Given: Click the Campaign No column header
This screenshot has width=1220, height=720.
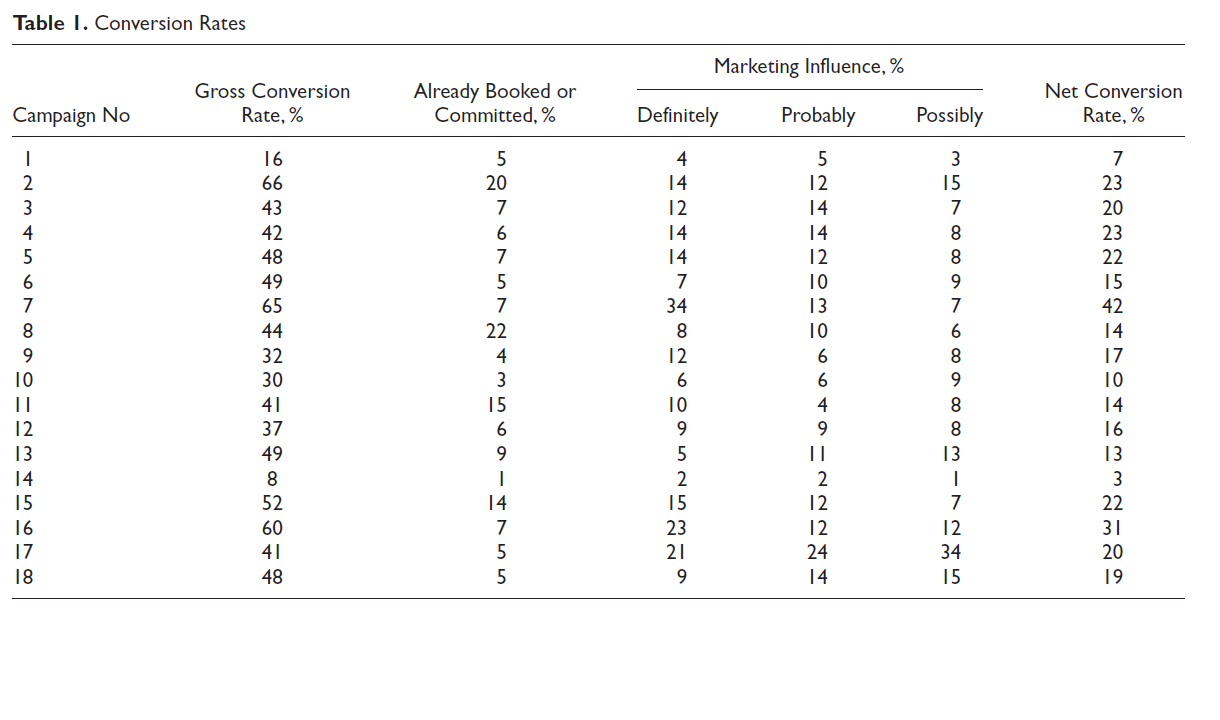Looking at the screenshot, I should 71,115.
